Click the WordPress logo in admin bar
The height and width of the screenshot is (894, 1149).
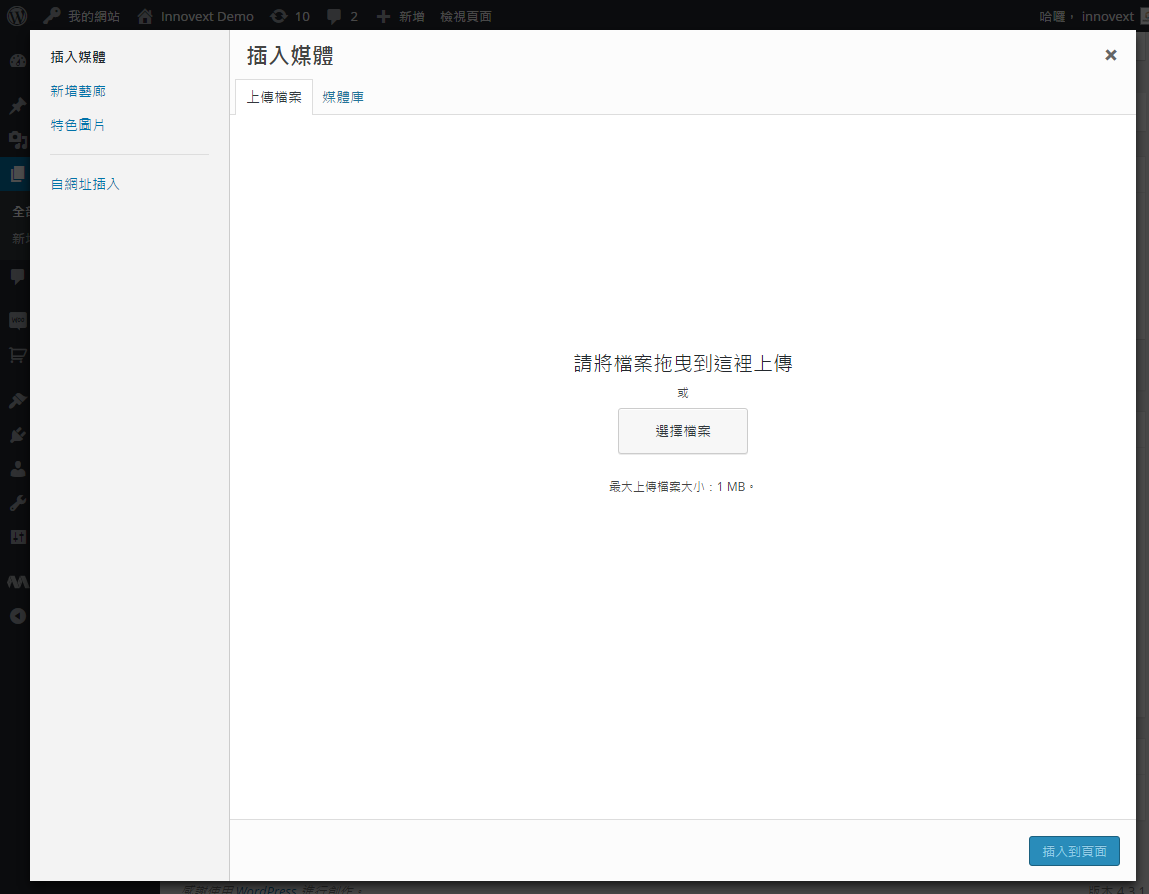[x=17, y=16]
